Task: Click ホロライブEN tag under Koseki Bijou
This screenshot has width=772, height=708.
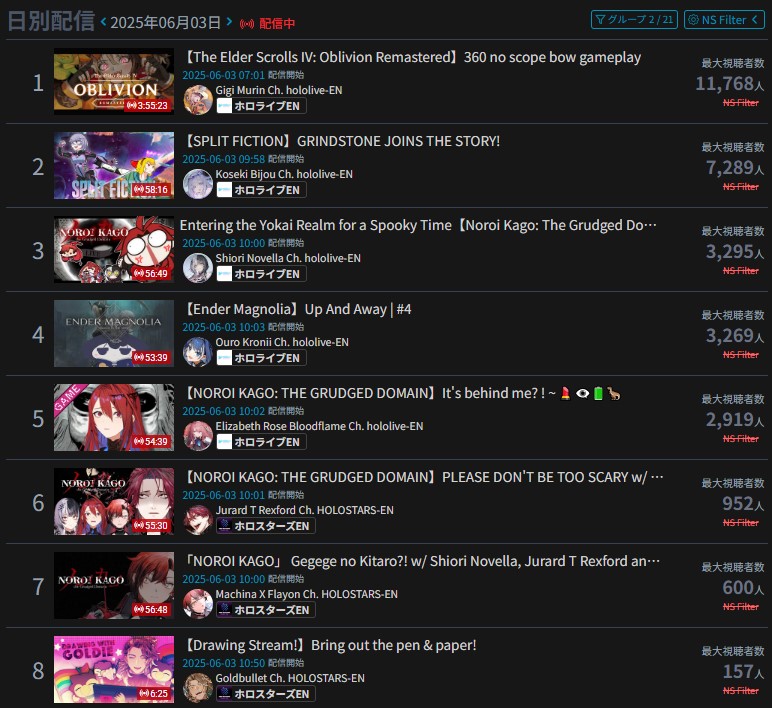Action: [261, 190]
